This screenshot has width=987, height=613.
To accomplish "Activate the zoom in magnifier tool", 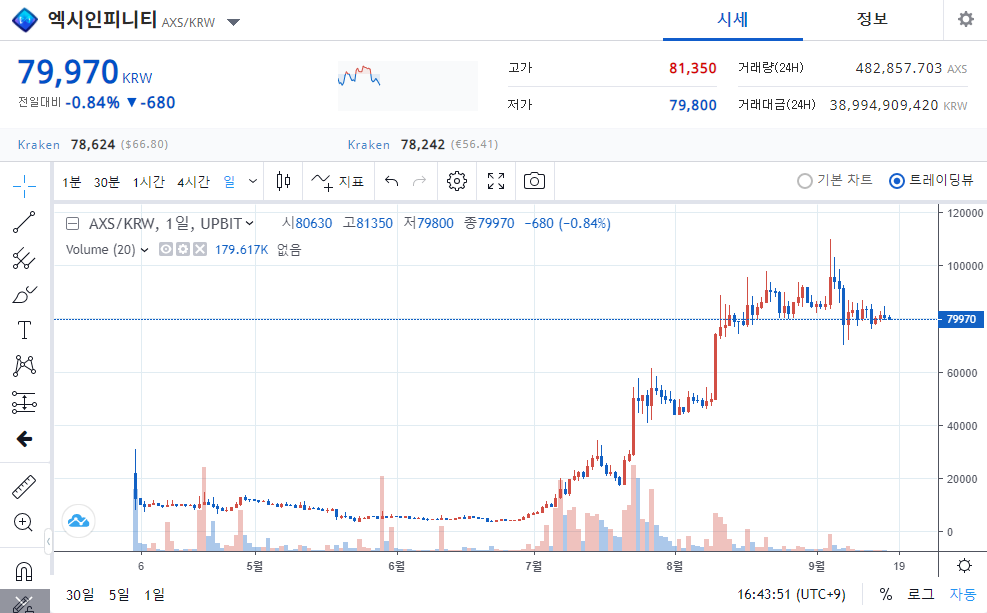I will 23,522.
